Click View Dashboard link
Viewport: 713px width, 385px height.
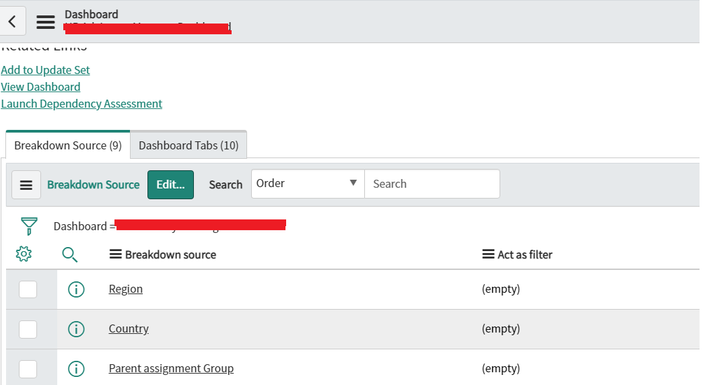[40, 87]
